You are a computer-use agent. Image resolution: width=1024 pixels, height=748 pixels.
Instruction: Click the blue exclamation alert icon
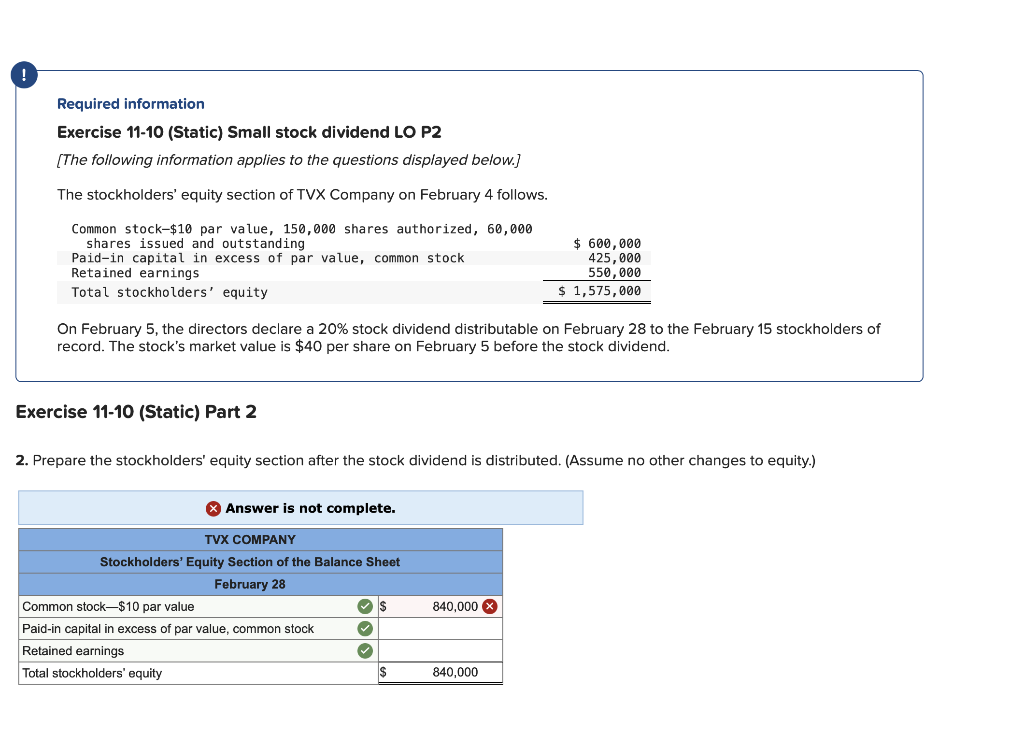click(x=23, y=75)
